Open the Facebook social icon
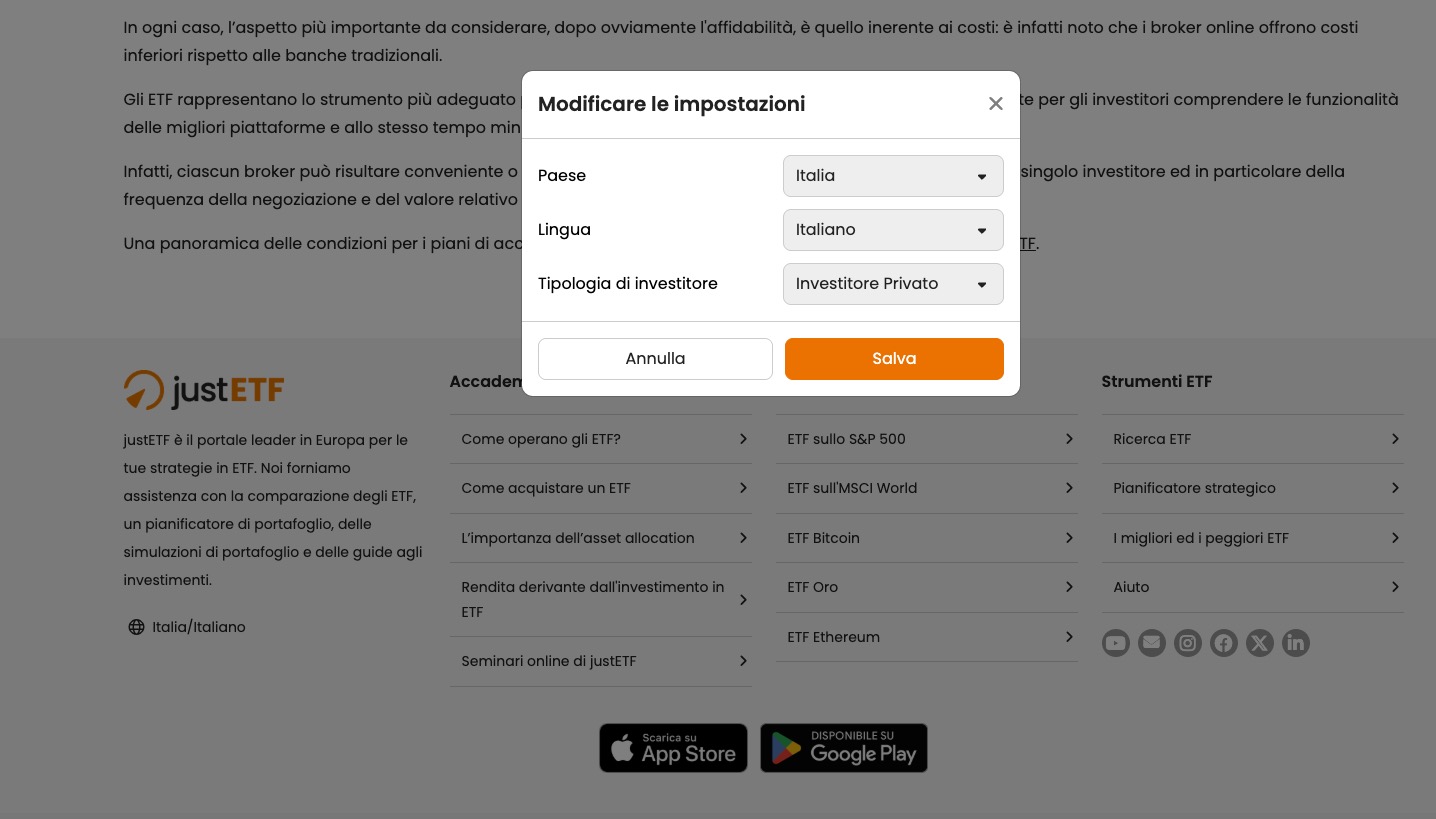This screenshot has height=819, width=1436. [1224, 643]
